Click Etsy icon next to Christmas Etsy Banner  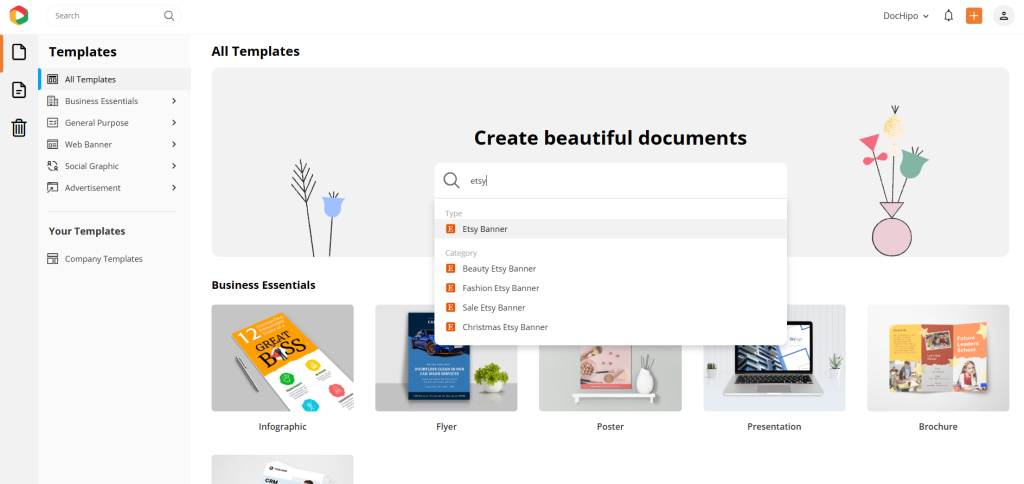pos(450,327)
